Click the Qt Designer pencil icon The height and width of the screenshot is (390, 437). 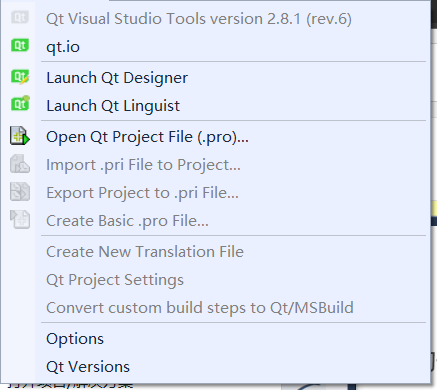click(x=20, y=77)
